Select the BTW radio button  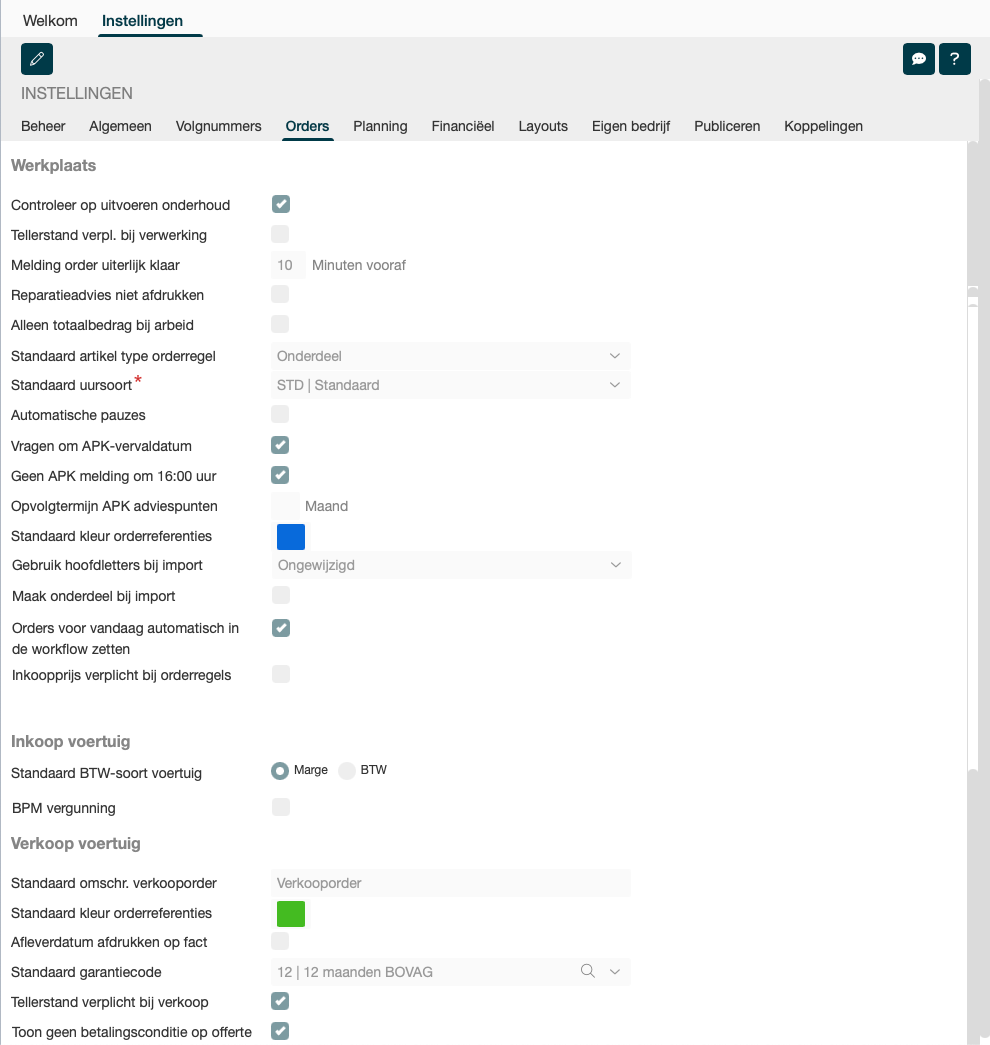coord(347,770)
